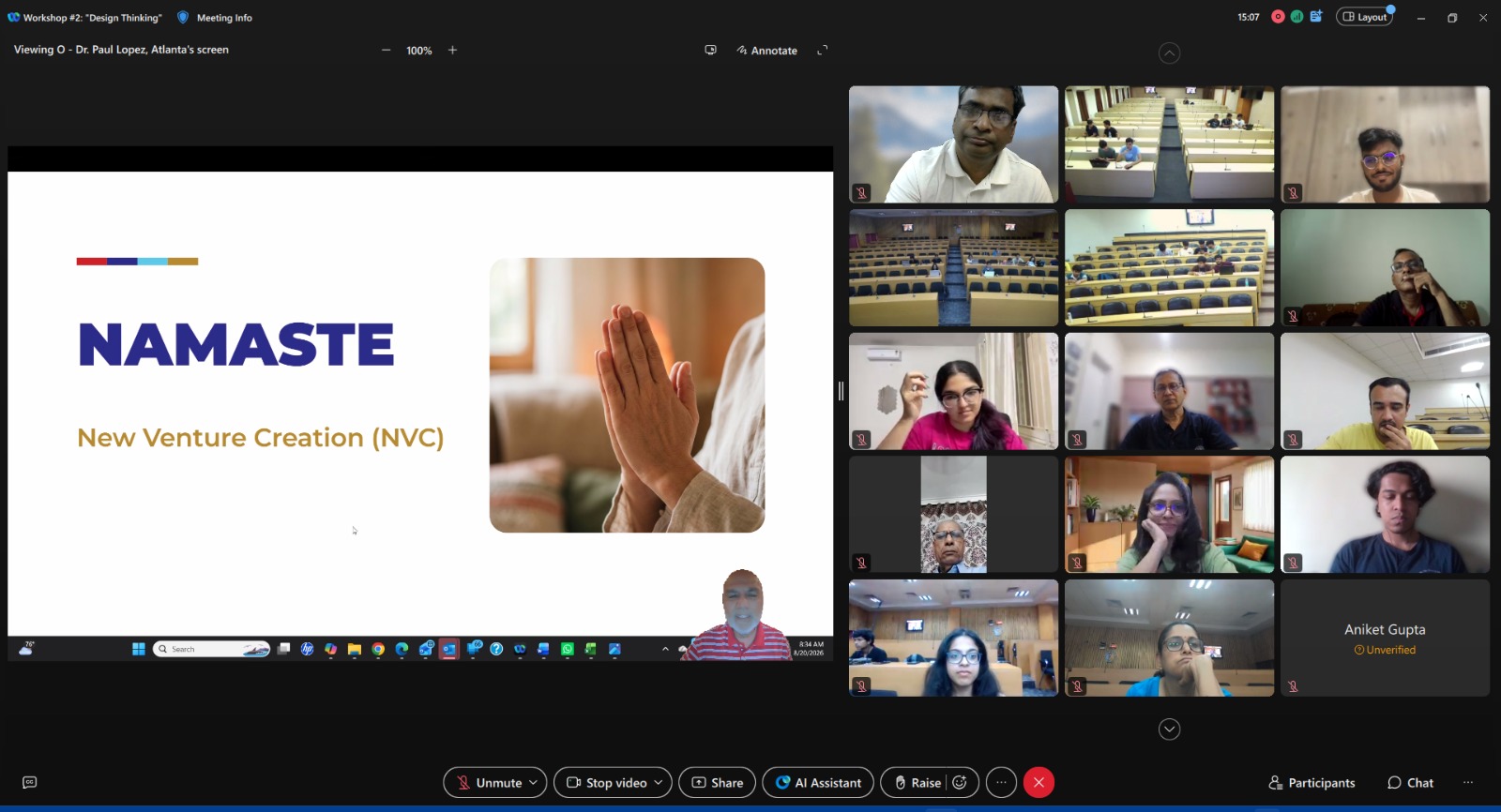This screenshot has height=812, width=1501.
Task: Open panel options ellipsis beside Chat
Action: click(1468, 783)
